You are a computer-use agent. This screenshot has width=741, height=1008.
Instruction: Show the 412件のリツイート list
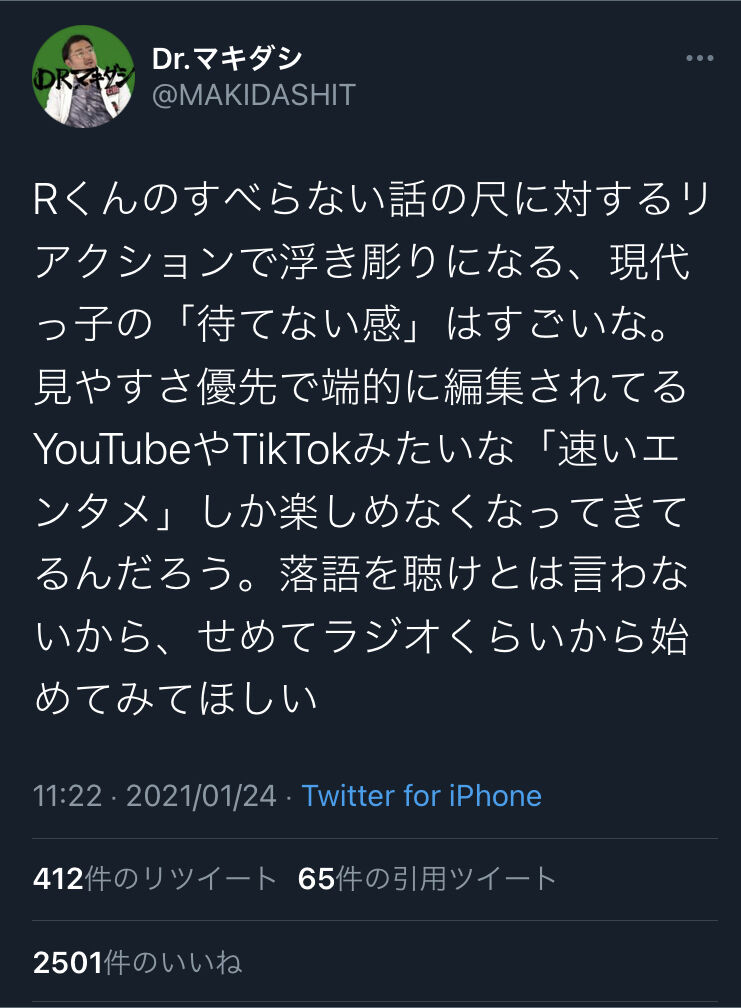tap(155, 879)
